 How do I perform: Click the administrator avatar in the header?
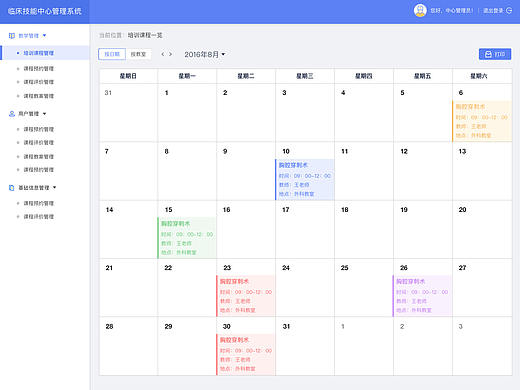[420, 11]
